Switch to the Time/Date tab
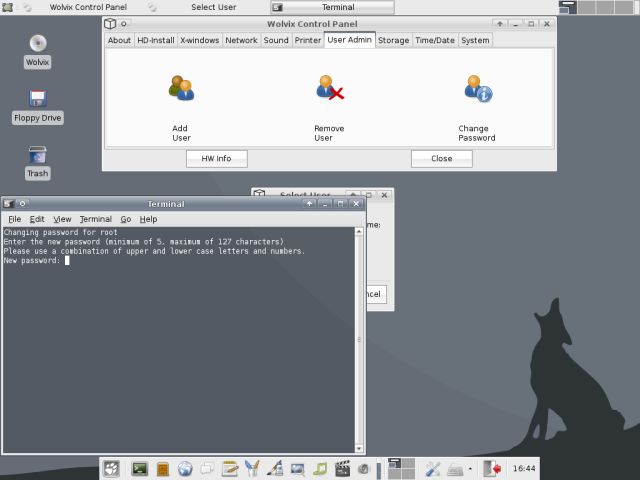 click(x=435, y=40)
